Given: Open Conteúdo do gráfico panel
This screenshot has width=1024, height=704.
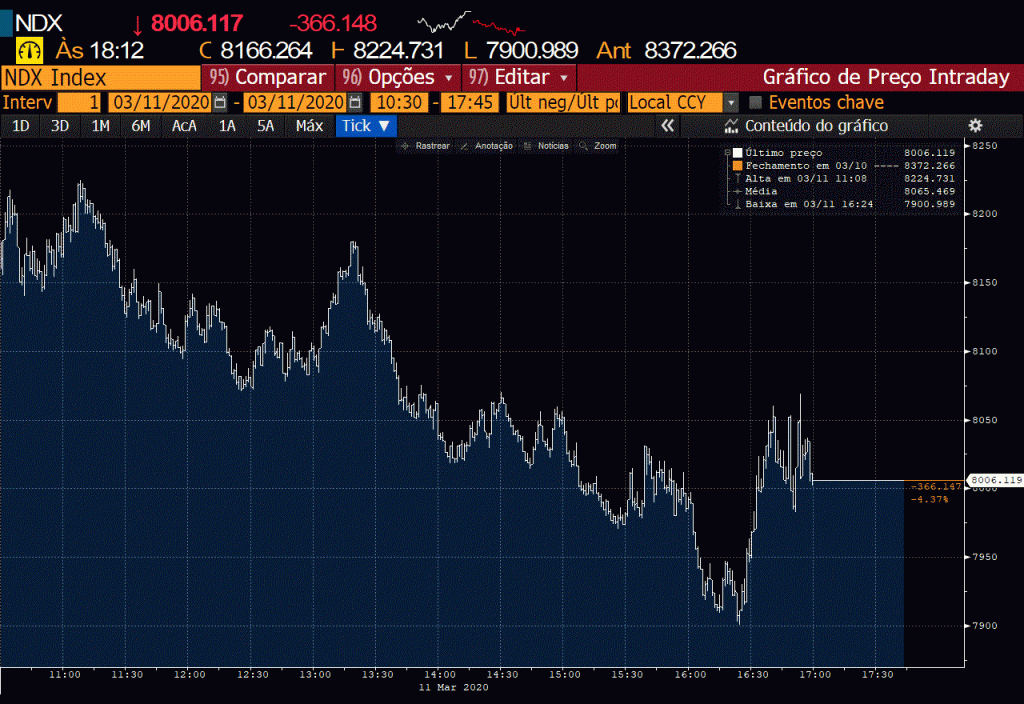Looking at the screenshot, I should 806,125.
